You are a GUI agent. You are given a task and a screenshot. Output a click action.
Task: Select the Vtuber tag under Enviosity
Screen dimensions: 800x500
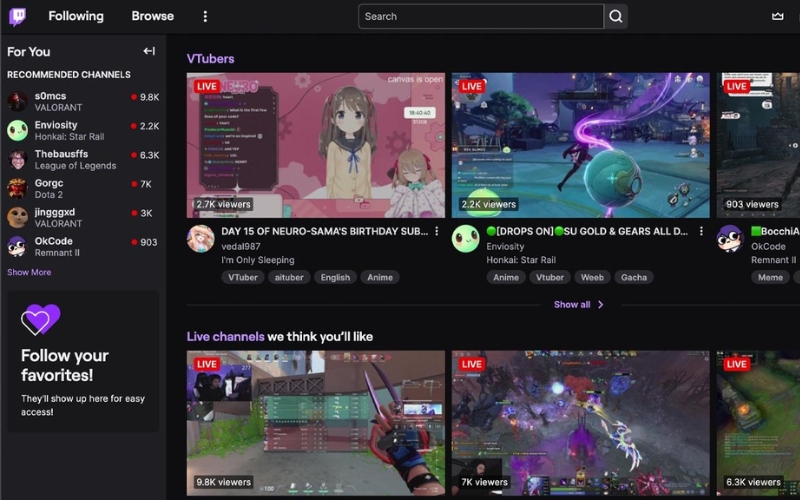[550, 278]
